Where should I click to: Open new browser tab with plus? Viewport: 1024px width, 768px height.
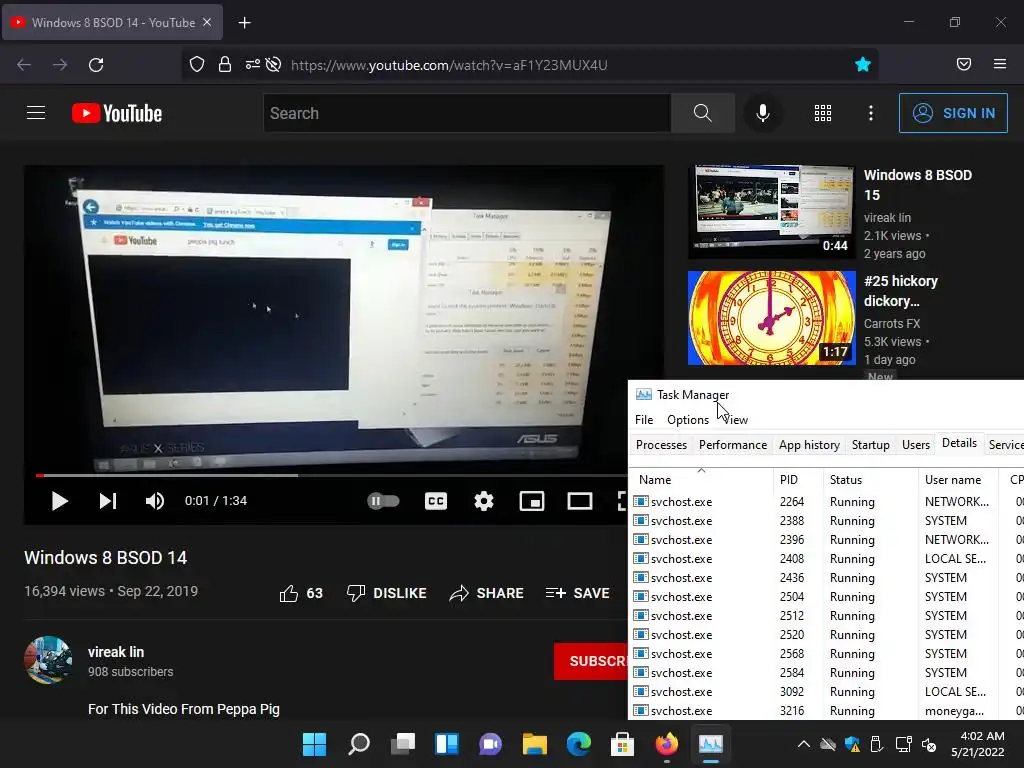click(244, 23)
